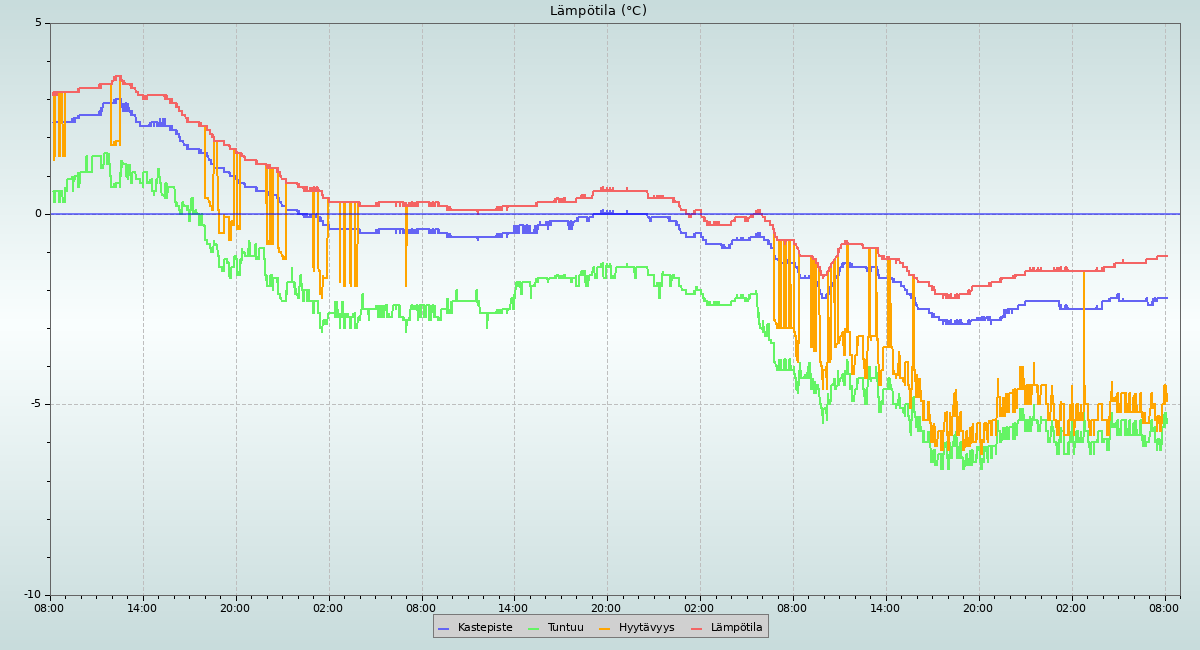
Task: Click the chart title Lämpötila (°C)
Action: (x=598, y=11)
